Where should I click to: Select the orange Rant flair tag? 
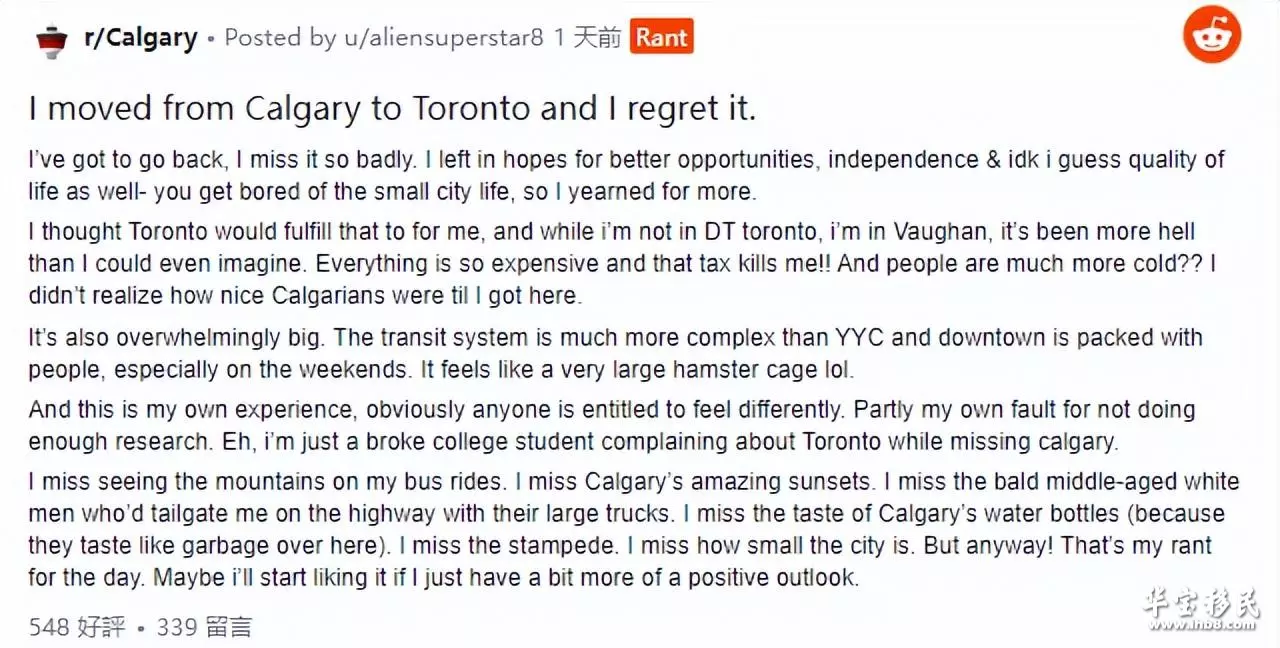661,38
